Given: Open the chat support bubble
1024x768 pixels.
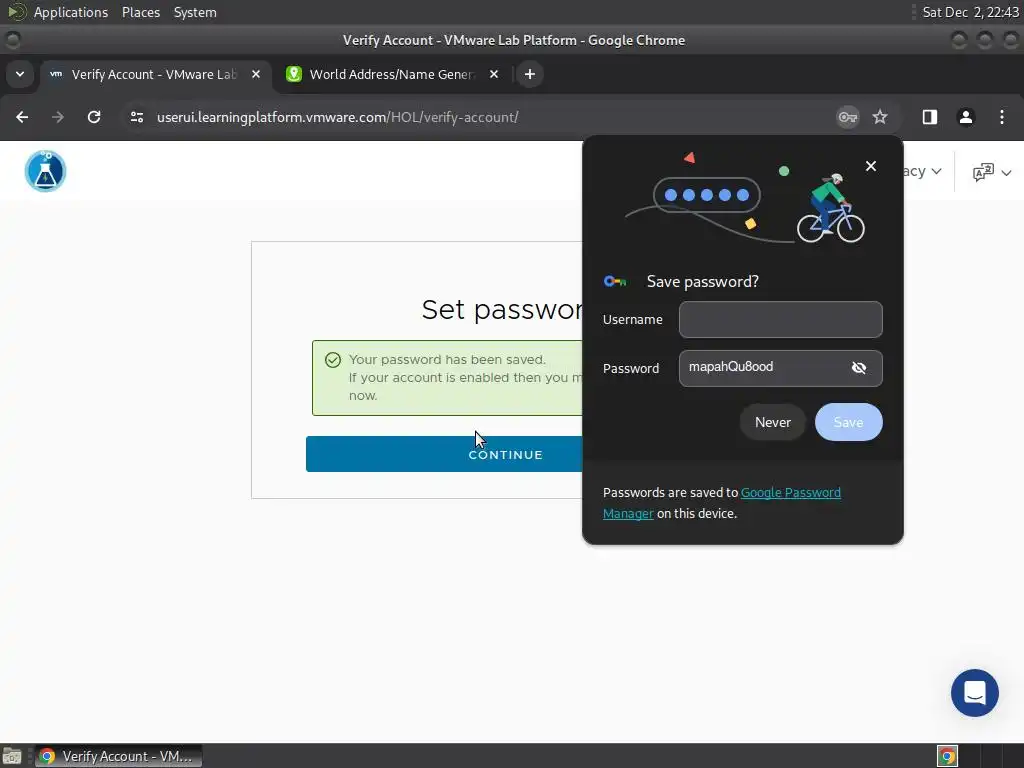Looking at the screenshot, I should 974,693.
